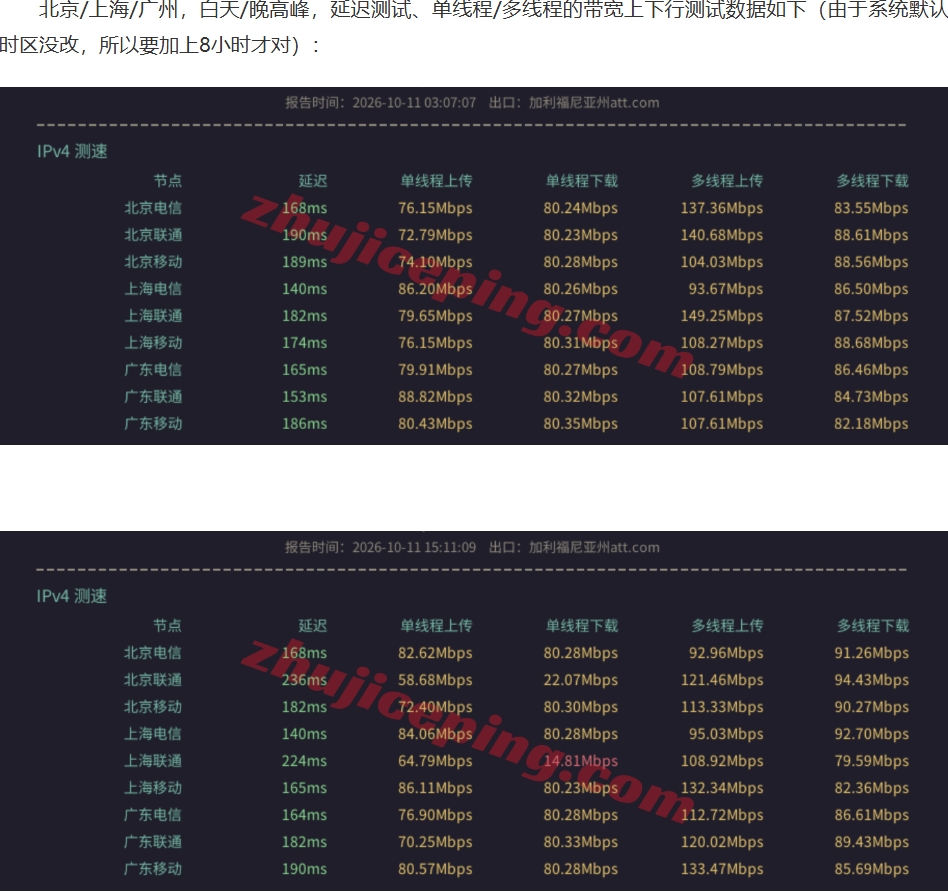Click the 236ms latency value

point(304,680)
